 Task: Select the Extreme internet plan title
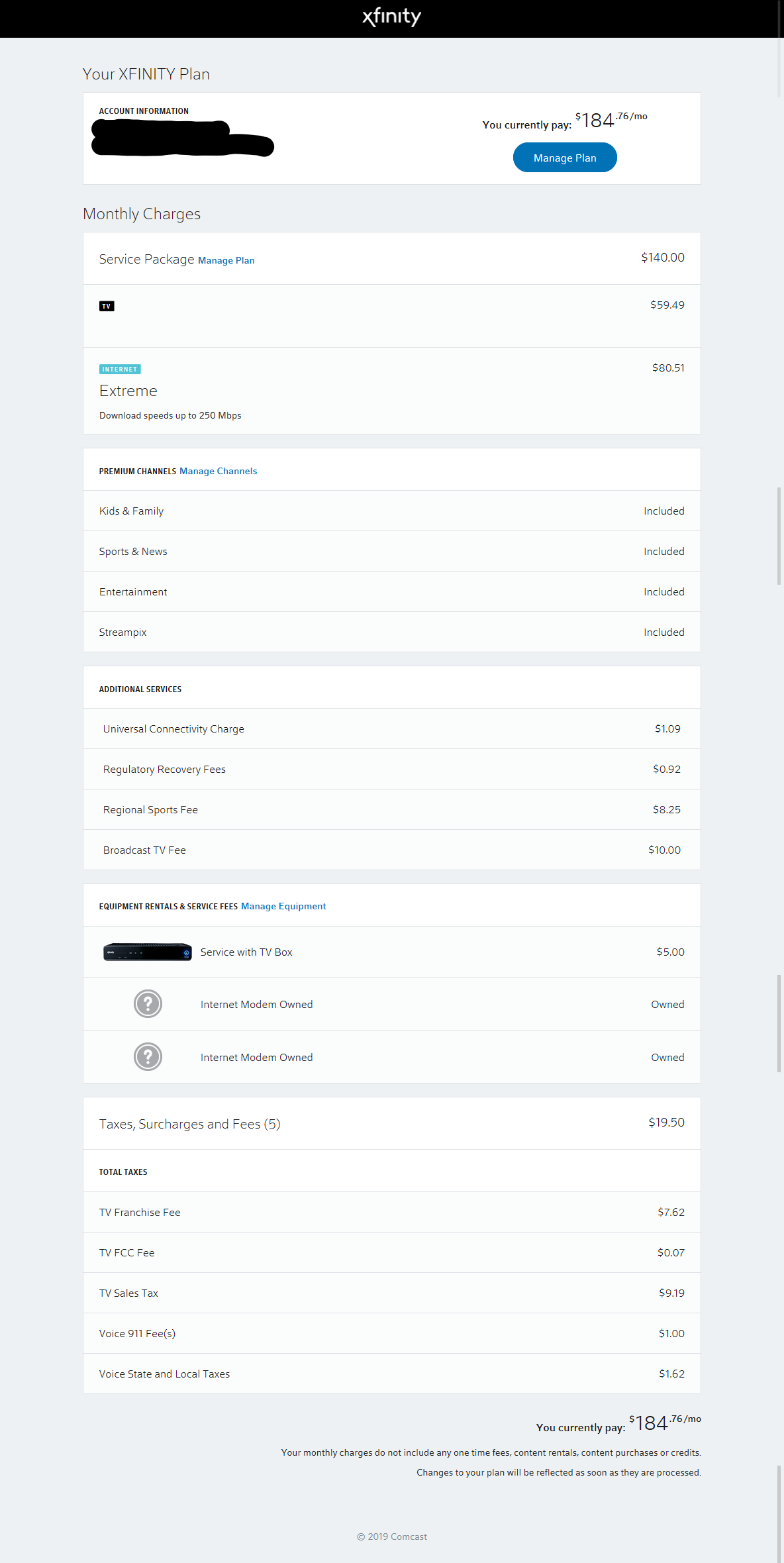click(x=128, y=391)
